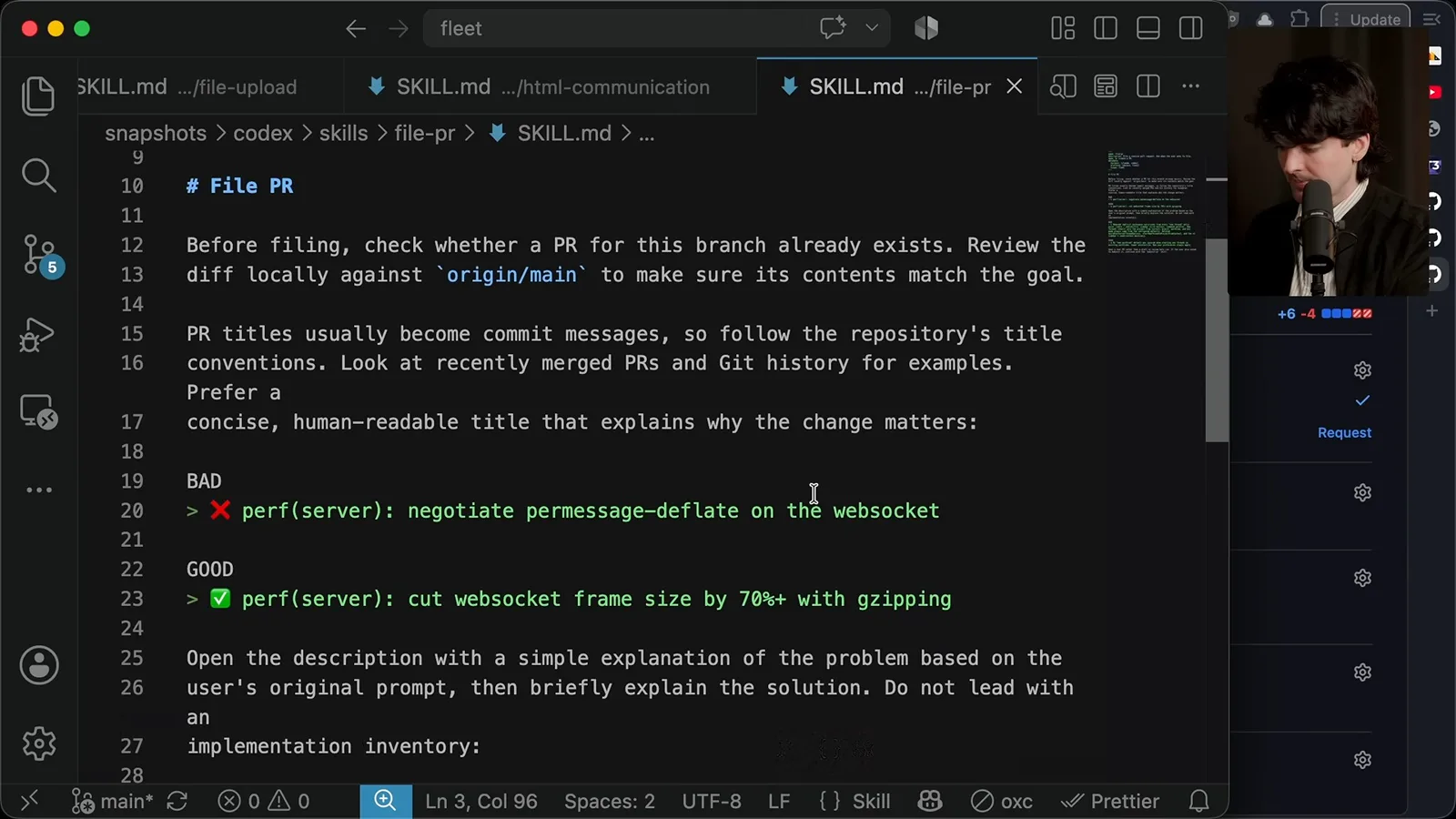Open chat icon in command center
1456x819 pixels.
(833, 28)
